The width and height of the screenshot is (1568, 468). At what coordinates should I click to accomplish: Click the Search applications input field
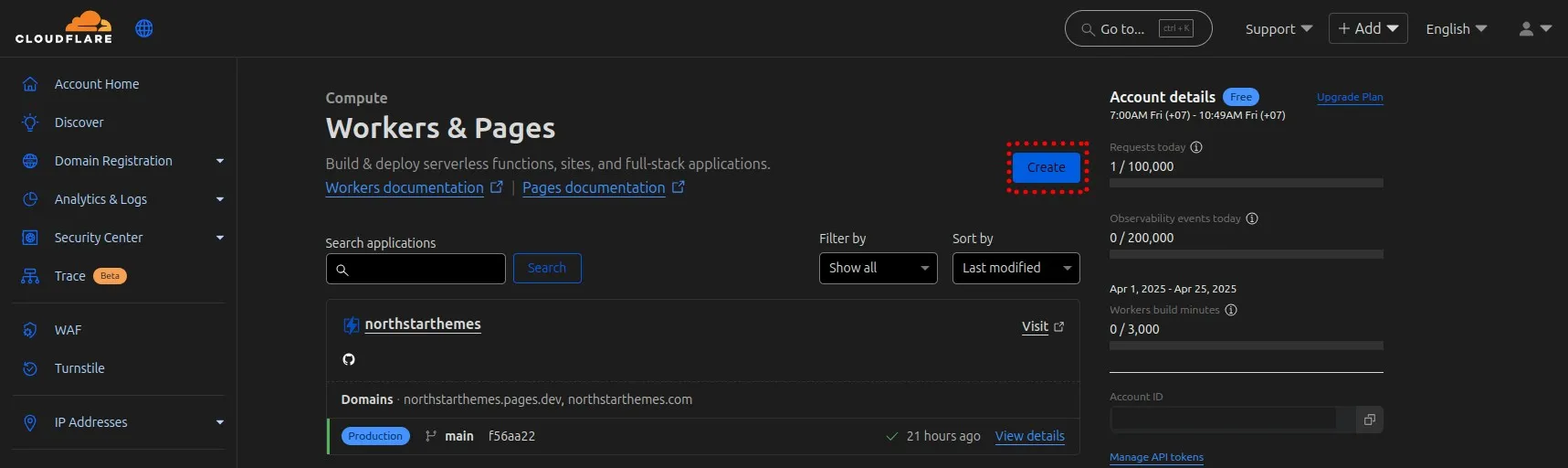click(416, 269)
